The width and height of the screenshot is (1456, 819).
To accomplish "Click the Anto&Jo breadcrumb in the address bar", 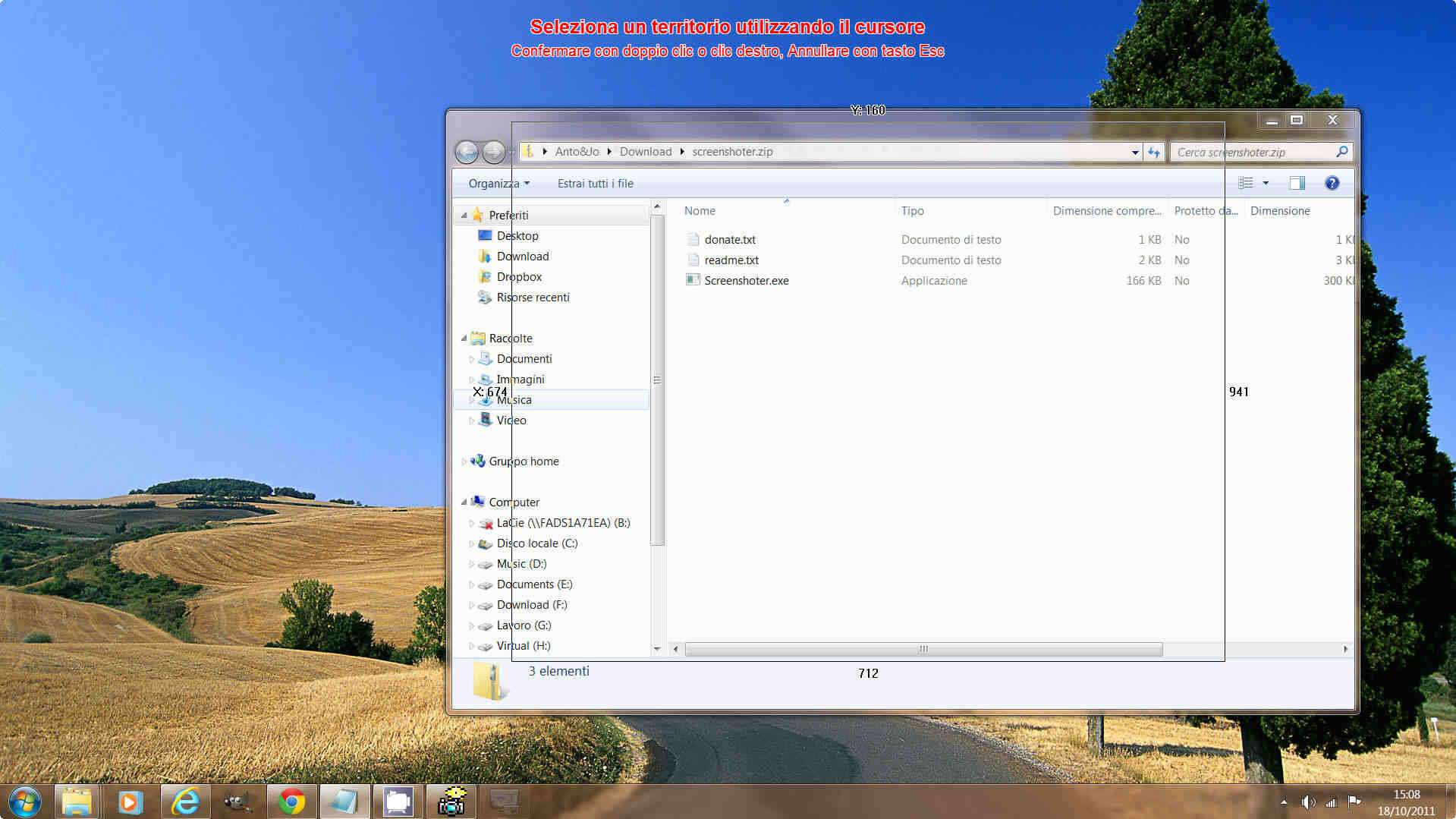I will (577, 151).
